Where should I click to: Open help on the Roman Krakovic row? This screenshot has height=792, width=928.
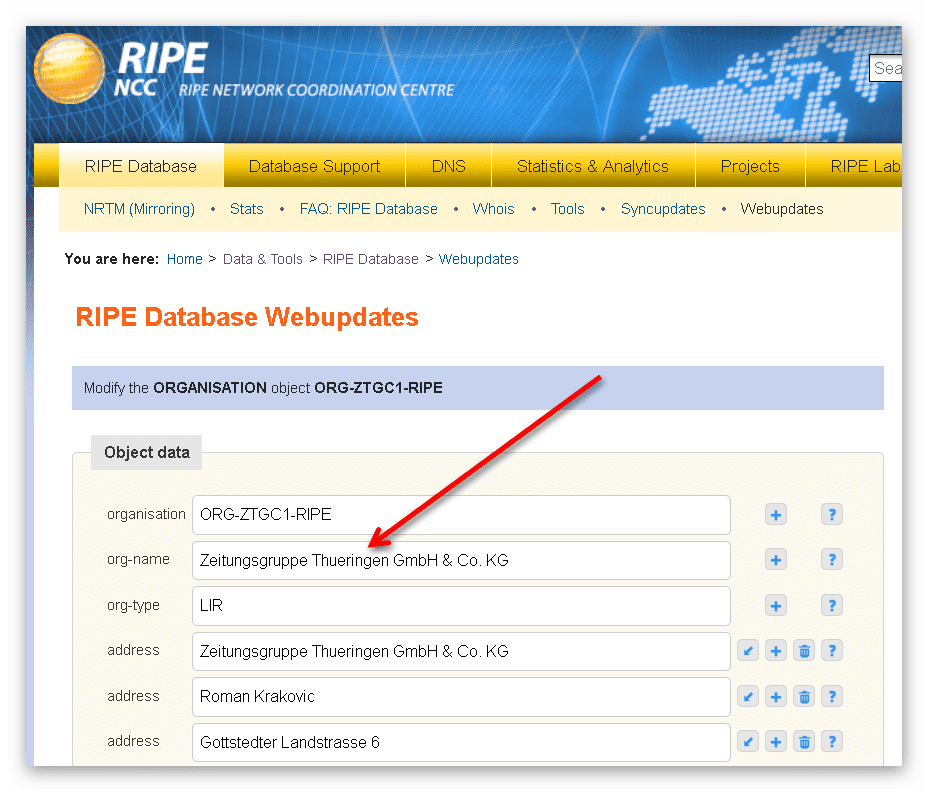coord(832,697)
